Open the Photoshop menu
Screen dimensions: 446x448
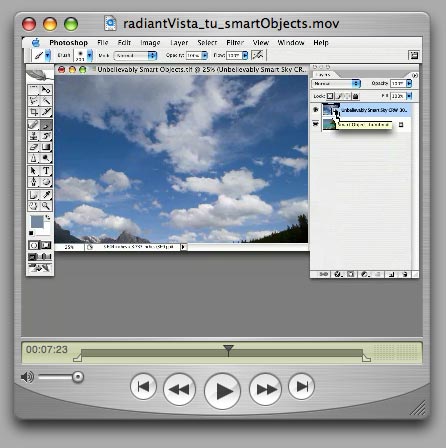[69, 43]
